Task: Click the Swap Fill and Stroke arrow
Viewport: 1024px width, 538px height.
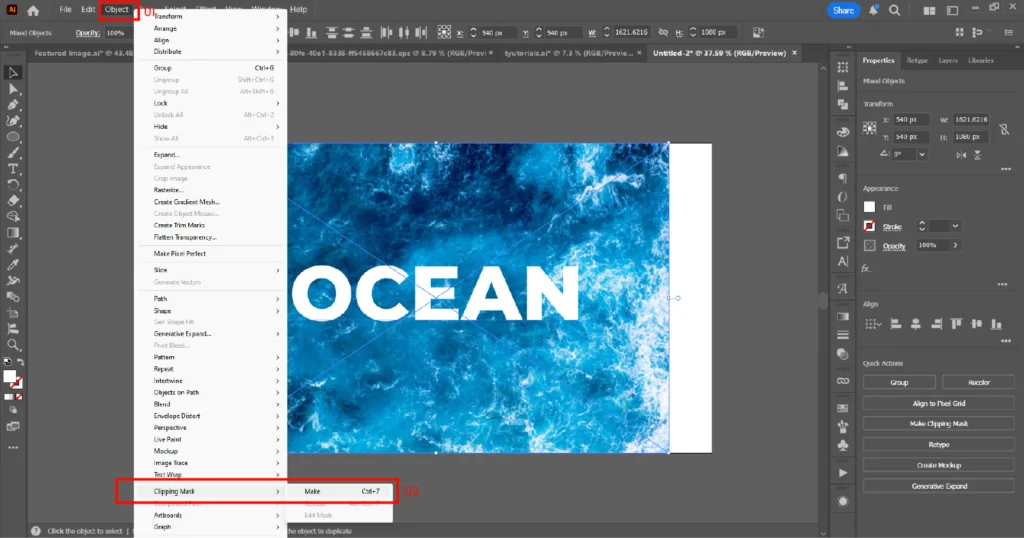Action: pyautogui.click(x=21, y=362)
